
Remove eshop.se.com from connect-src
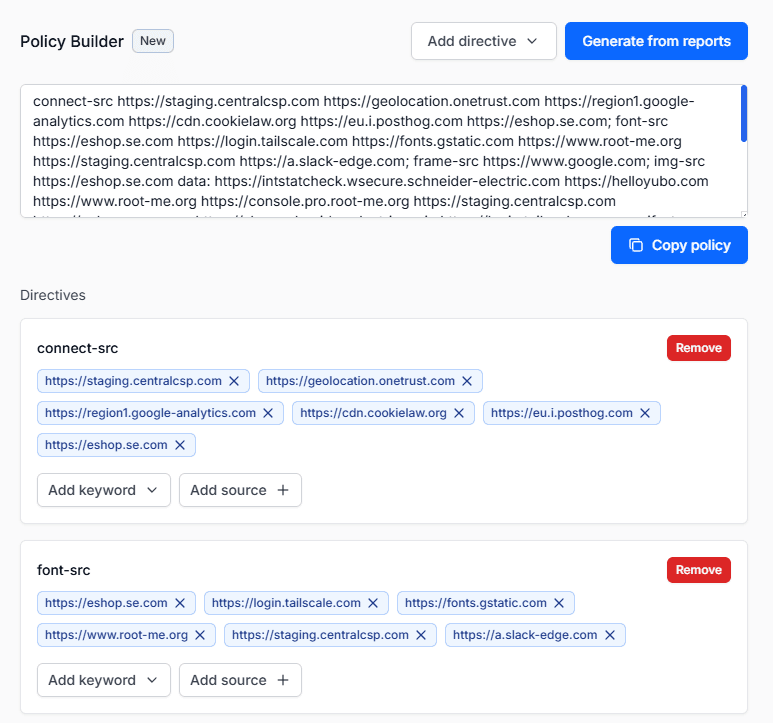[180, 445]
